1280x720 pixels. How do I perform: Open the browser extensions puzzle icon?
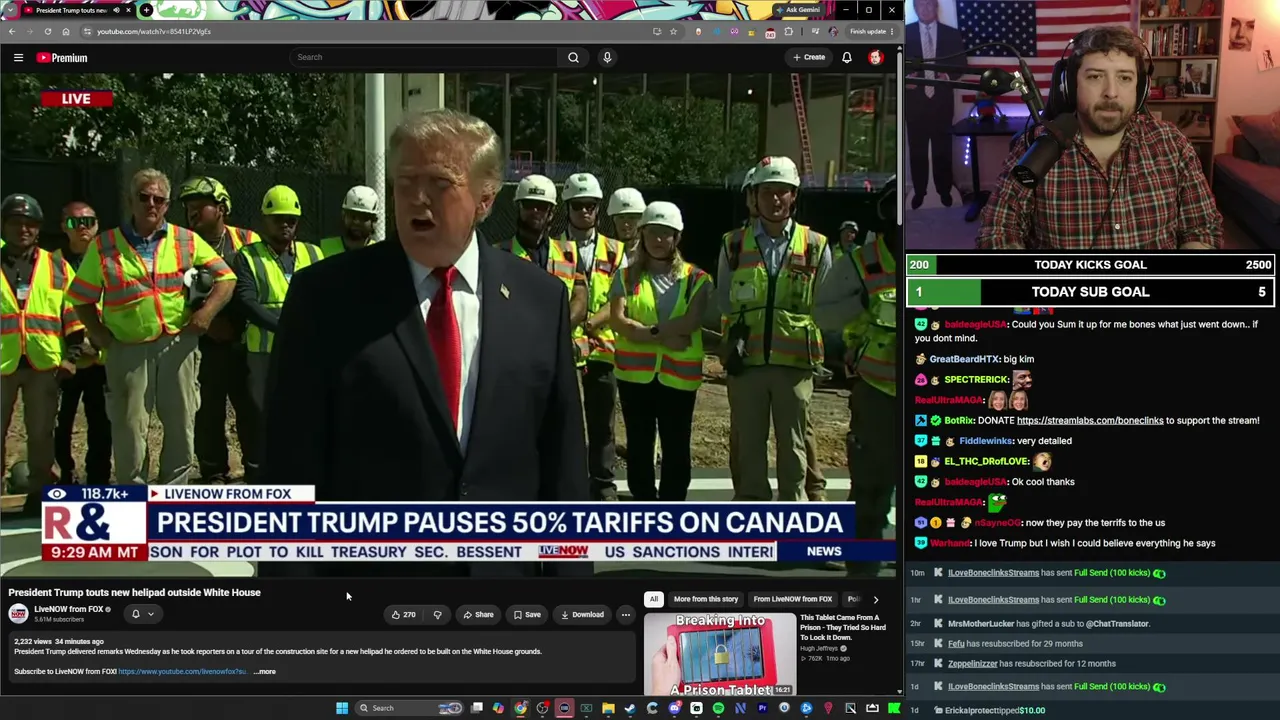click(788, 31)
